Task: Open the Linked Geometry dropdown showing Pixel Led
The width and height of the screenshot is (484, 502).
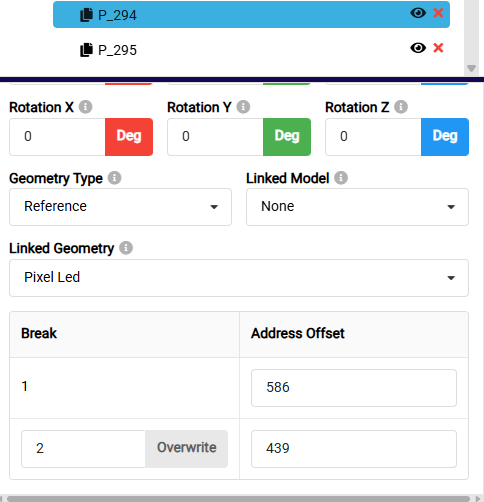Action: [239, 278]
